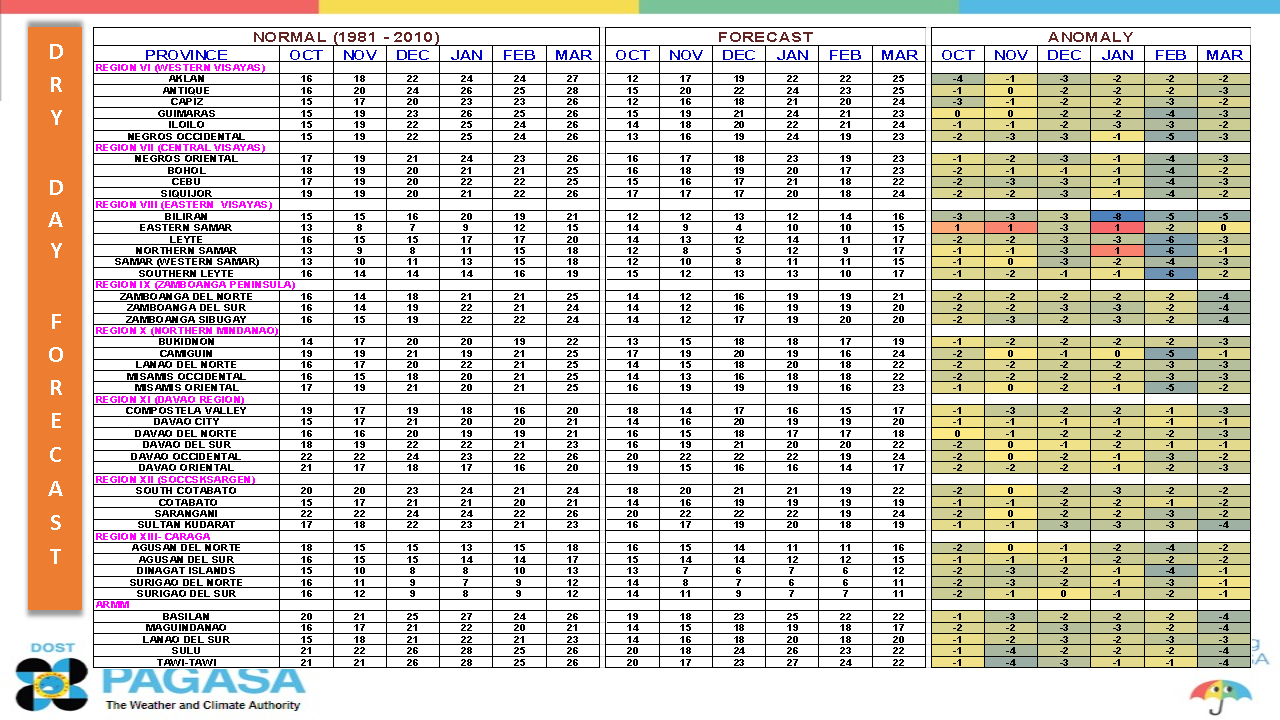Image resolution: width=1280 pixels, height=720 pixels.
Task: Select the NEGROS ORIENTAL province name
Action: pyautogui.click(x=186, y=158)
